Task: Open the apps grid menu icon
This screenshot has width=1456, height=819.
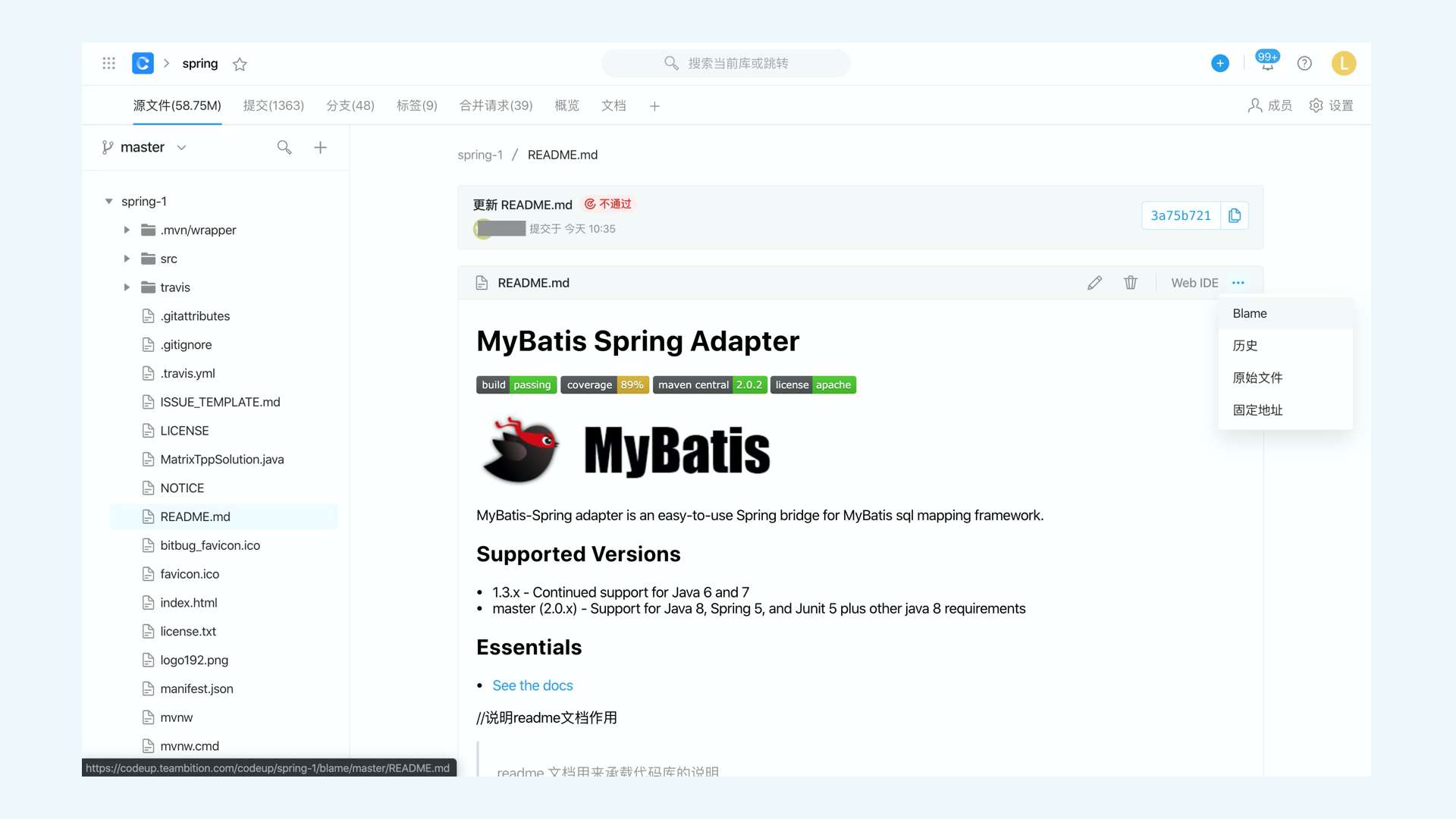Action: 108,64
